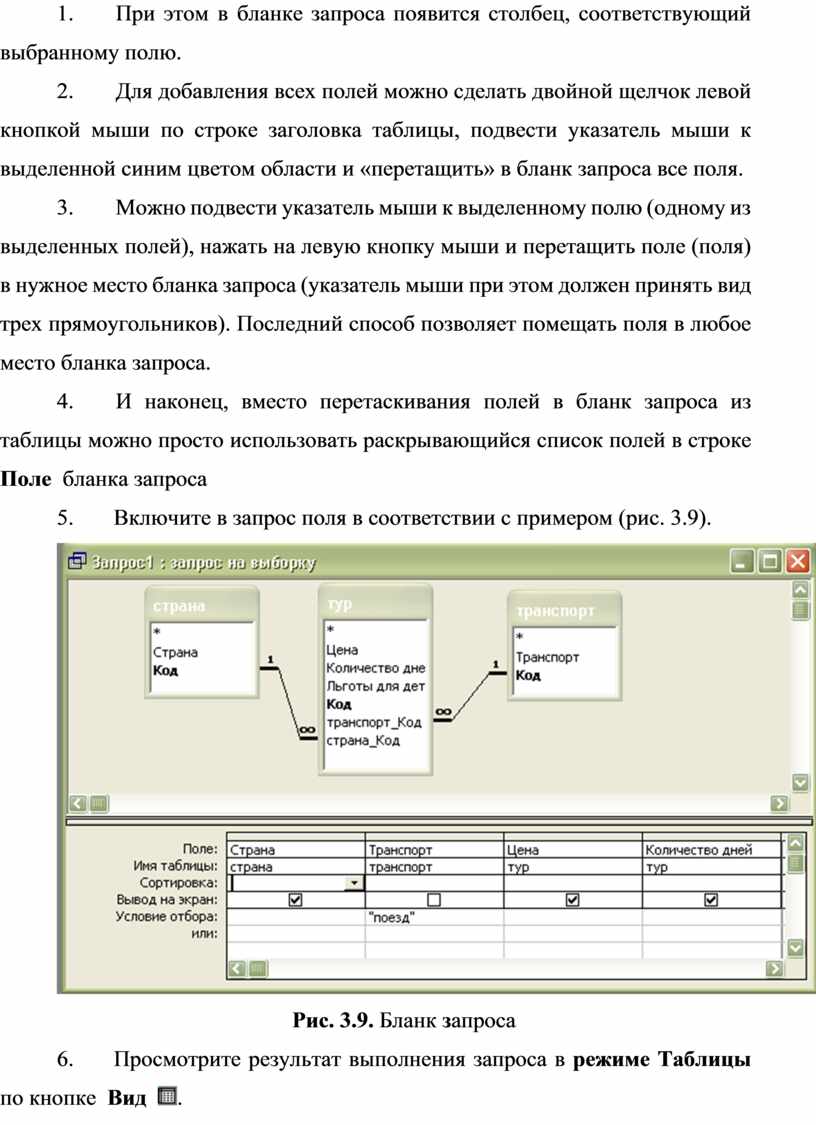Viewport: 816px width, 1125px height.
Task: Click the Количество дней cell in Поле row
Action: pyautogui.click(x=711, y=849)
